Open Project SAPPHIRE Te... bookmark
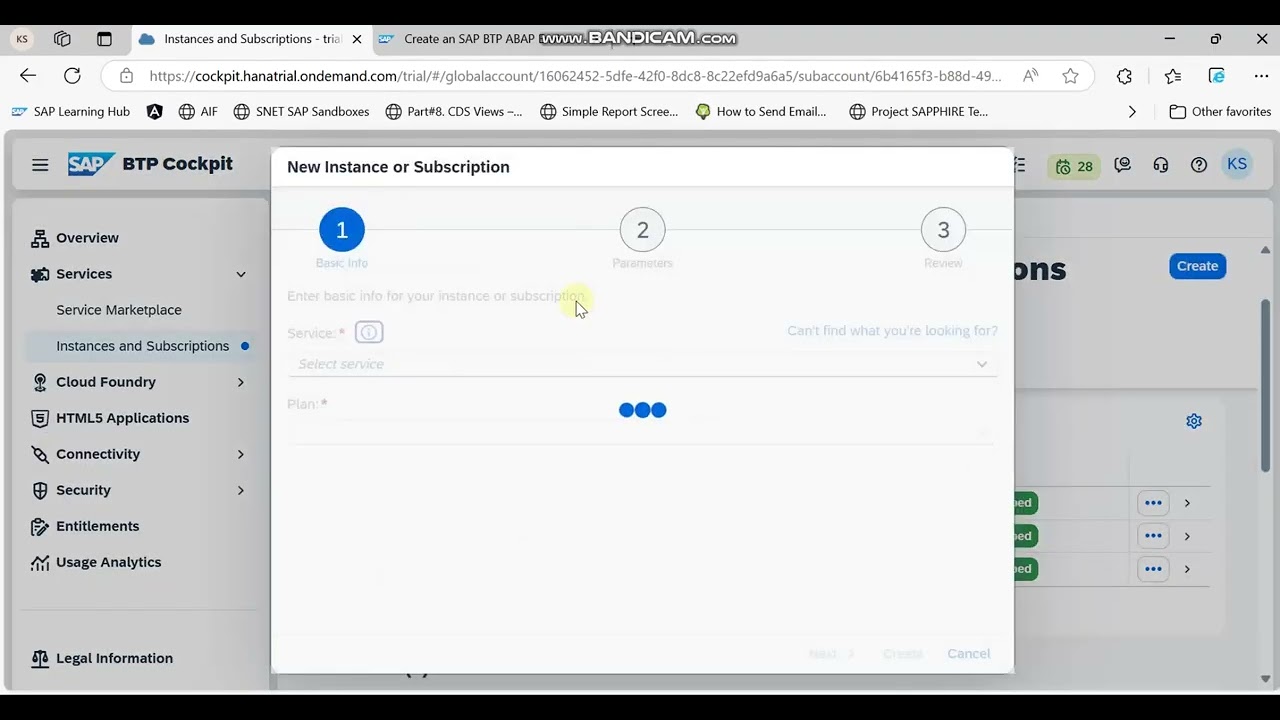 click(x=919, y=112)
